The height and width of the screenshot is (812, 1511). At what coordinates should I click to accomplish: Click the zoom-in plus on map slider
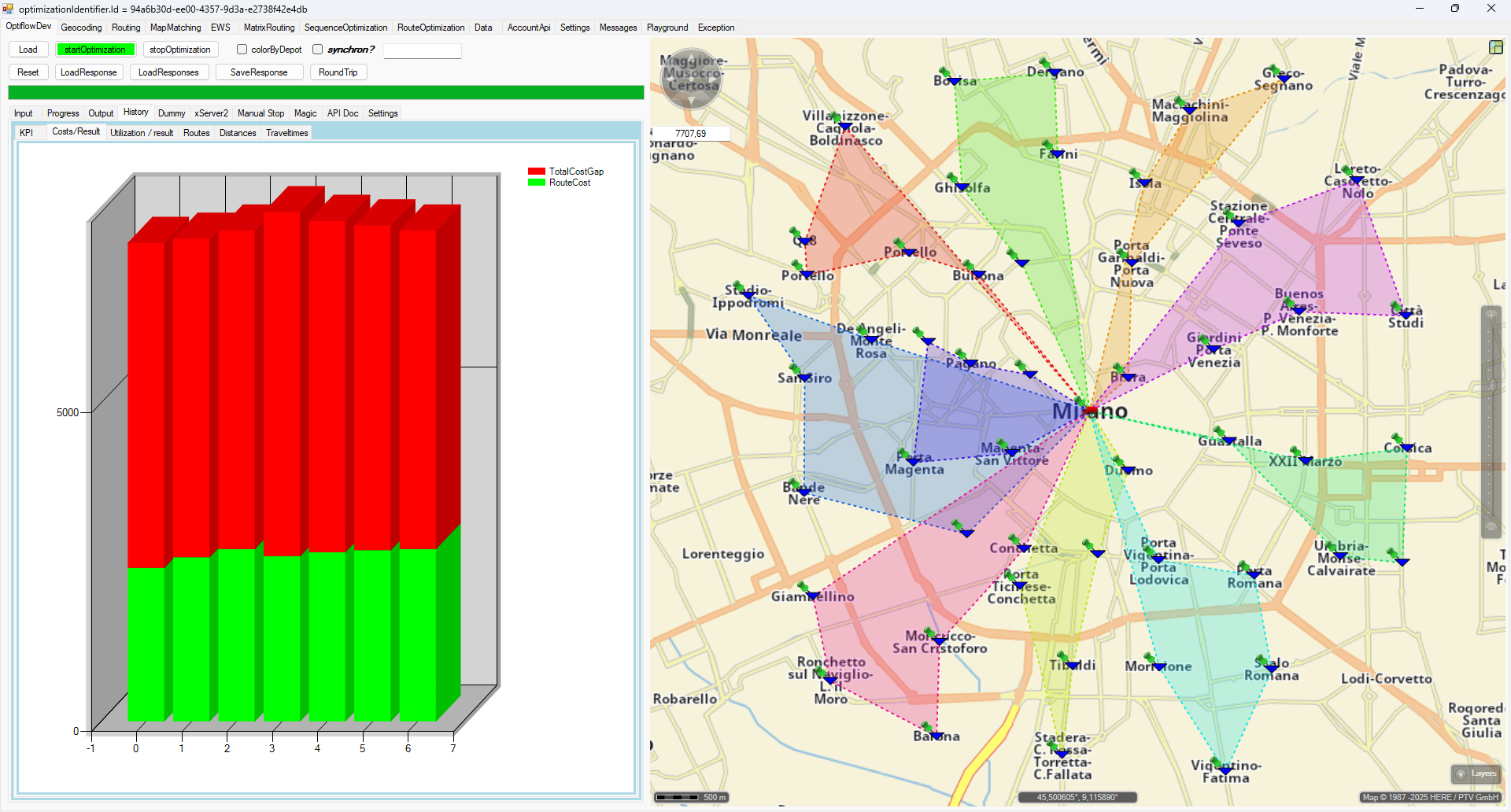point(1491,316)
